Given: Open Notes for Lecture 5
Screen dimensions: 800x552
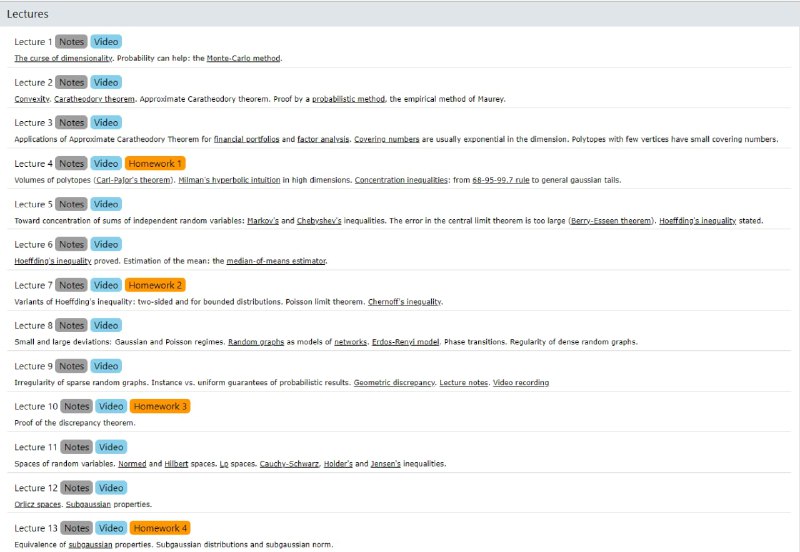Looking at the screenshot, I should click(x=71, y=204).
